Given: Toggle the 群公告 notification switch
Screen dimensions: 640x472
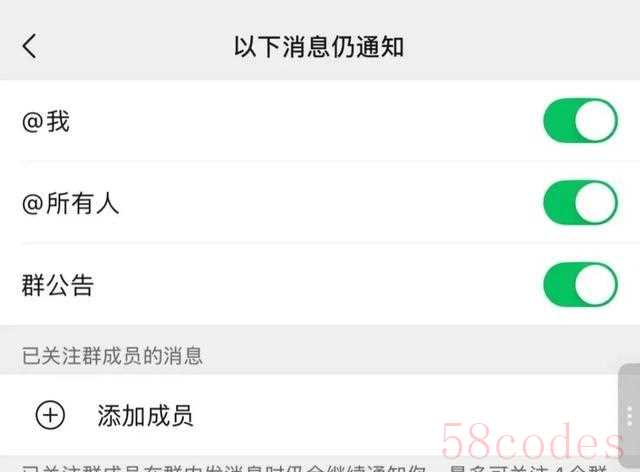Looking at the screenshot, I should point(580,284).
